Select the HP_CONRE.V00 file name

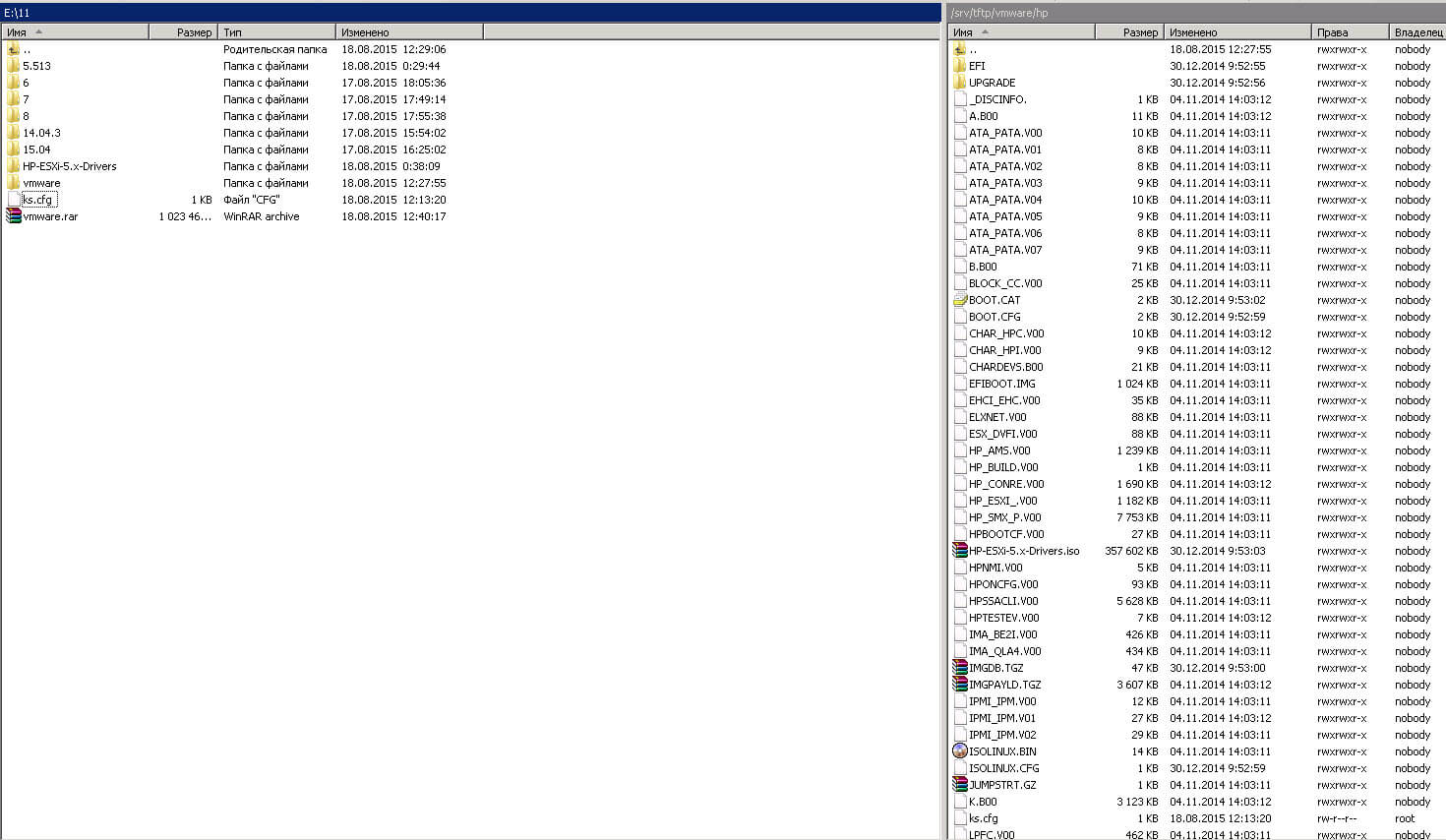tap(1006, 484)
